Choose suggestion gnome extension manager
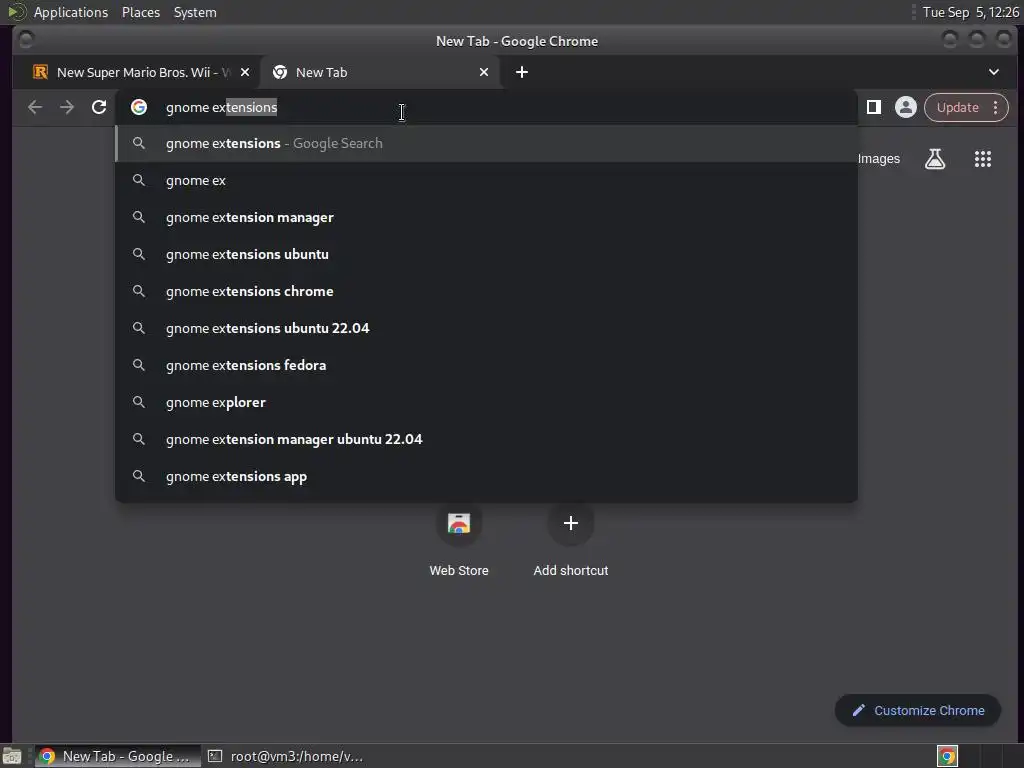This screenshot has height=768, width=1024. (486, 217)
